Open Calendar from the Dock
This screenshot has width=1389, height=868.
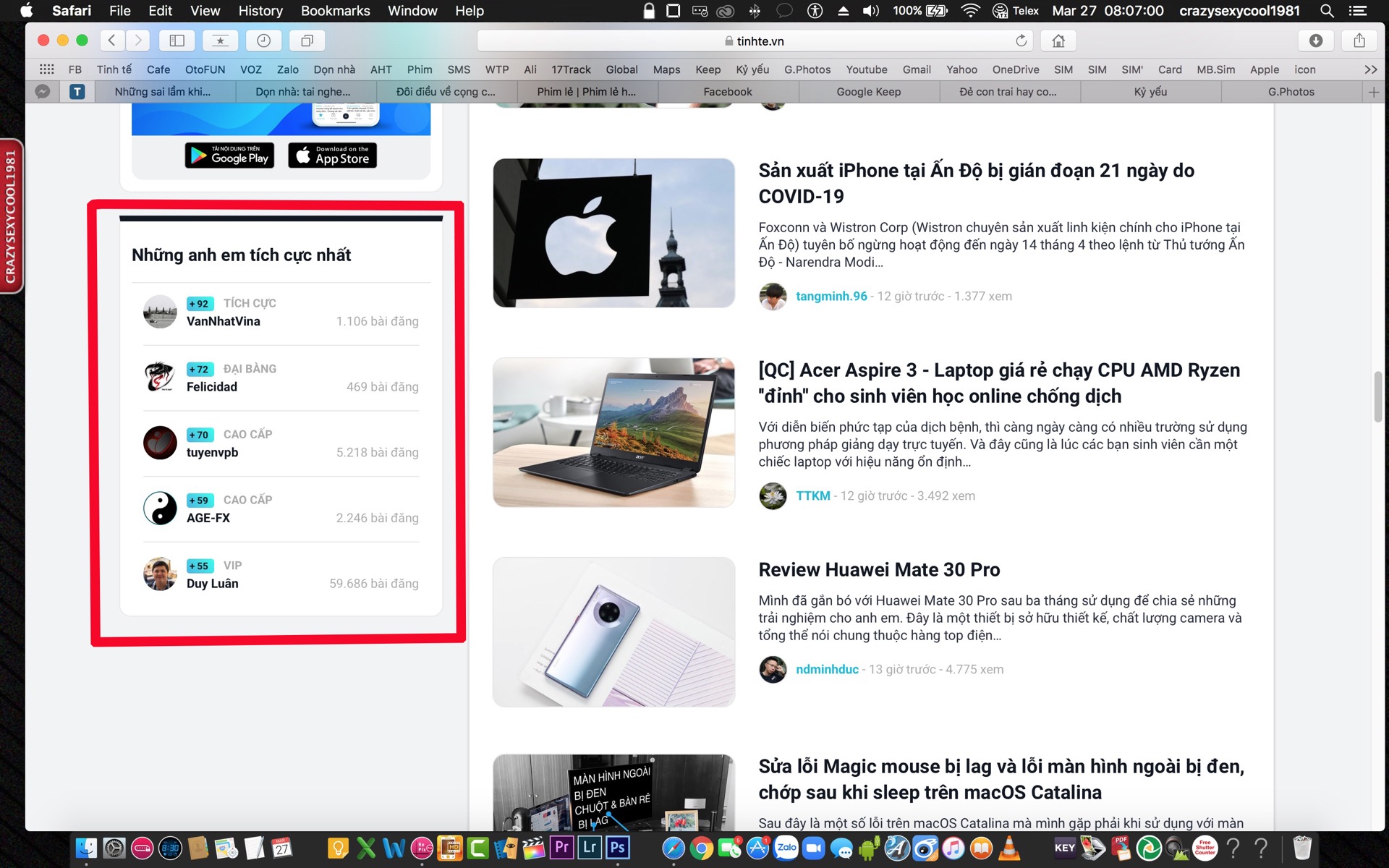click(x=281, y=848)
